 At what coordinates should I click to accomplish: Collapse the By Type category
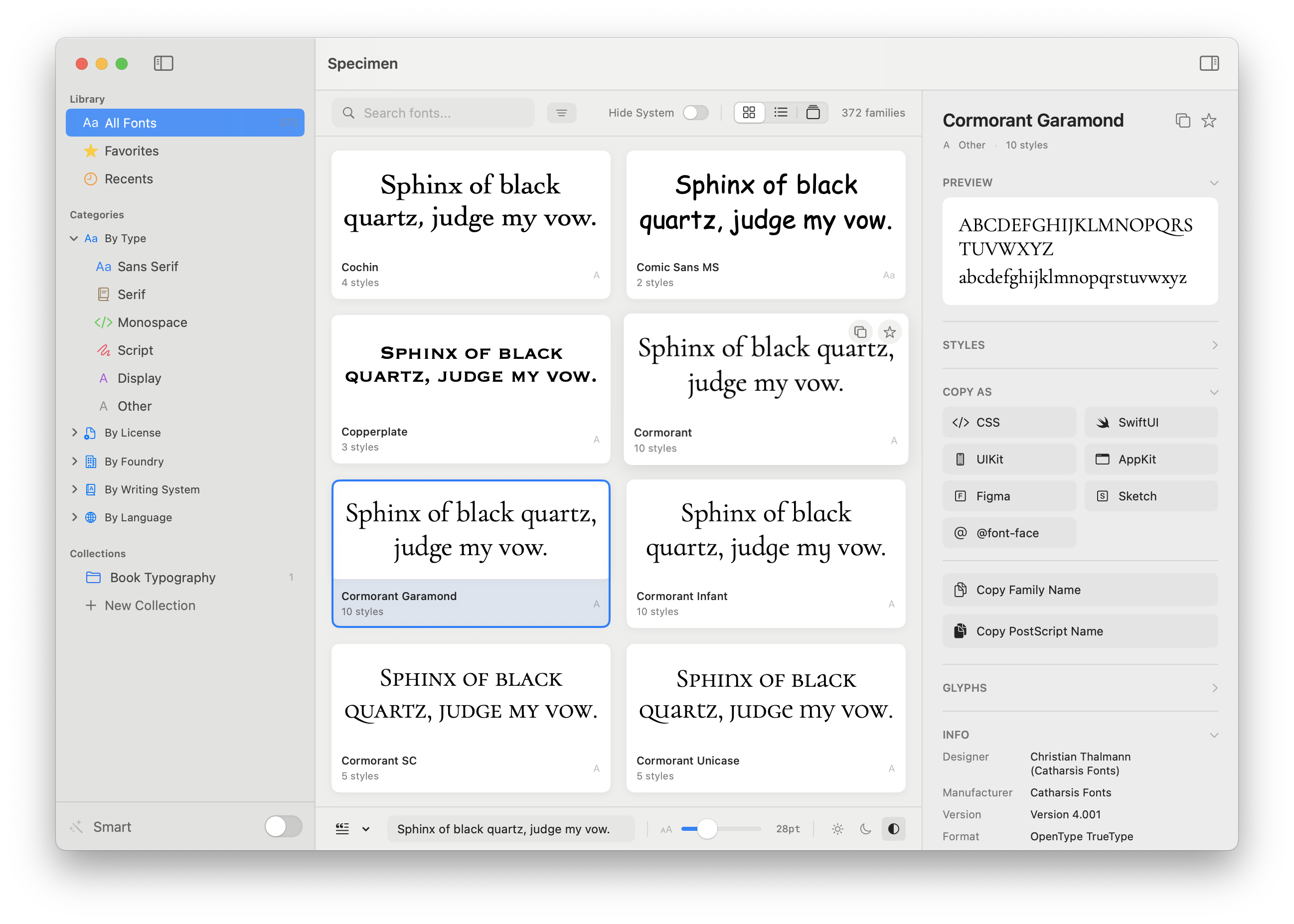pos(74,238)
